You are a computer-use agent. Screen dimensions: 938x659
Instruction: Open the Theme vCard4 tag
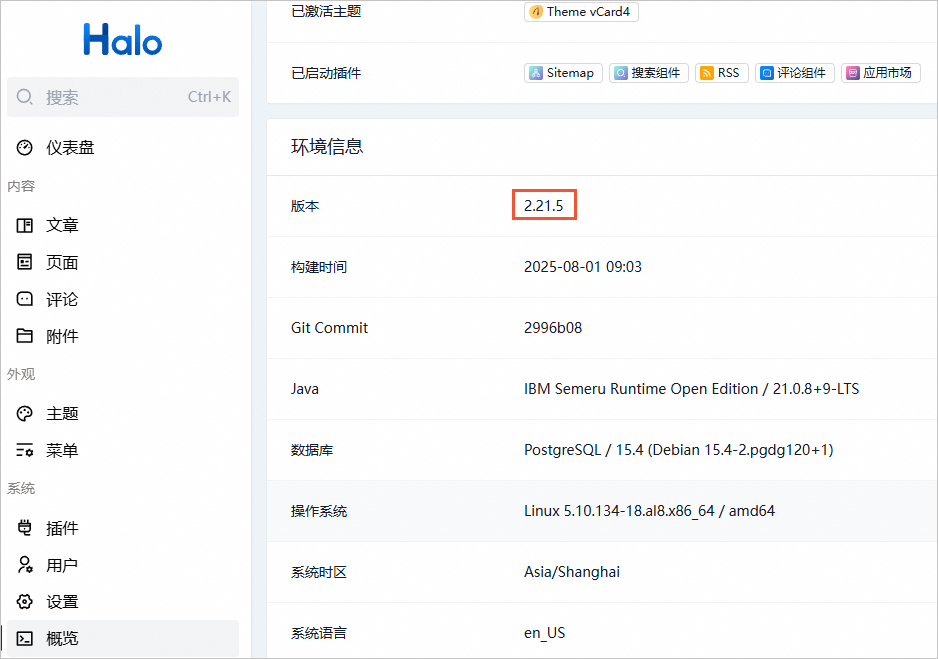[x=581, y=12]
